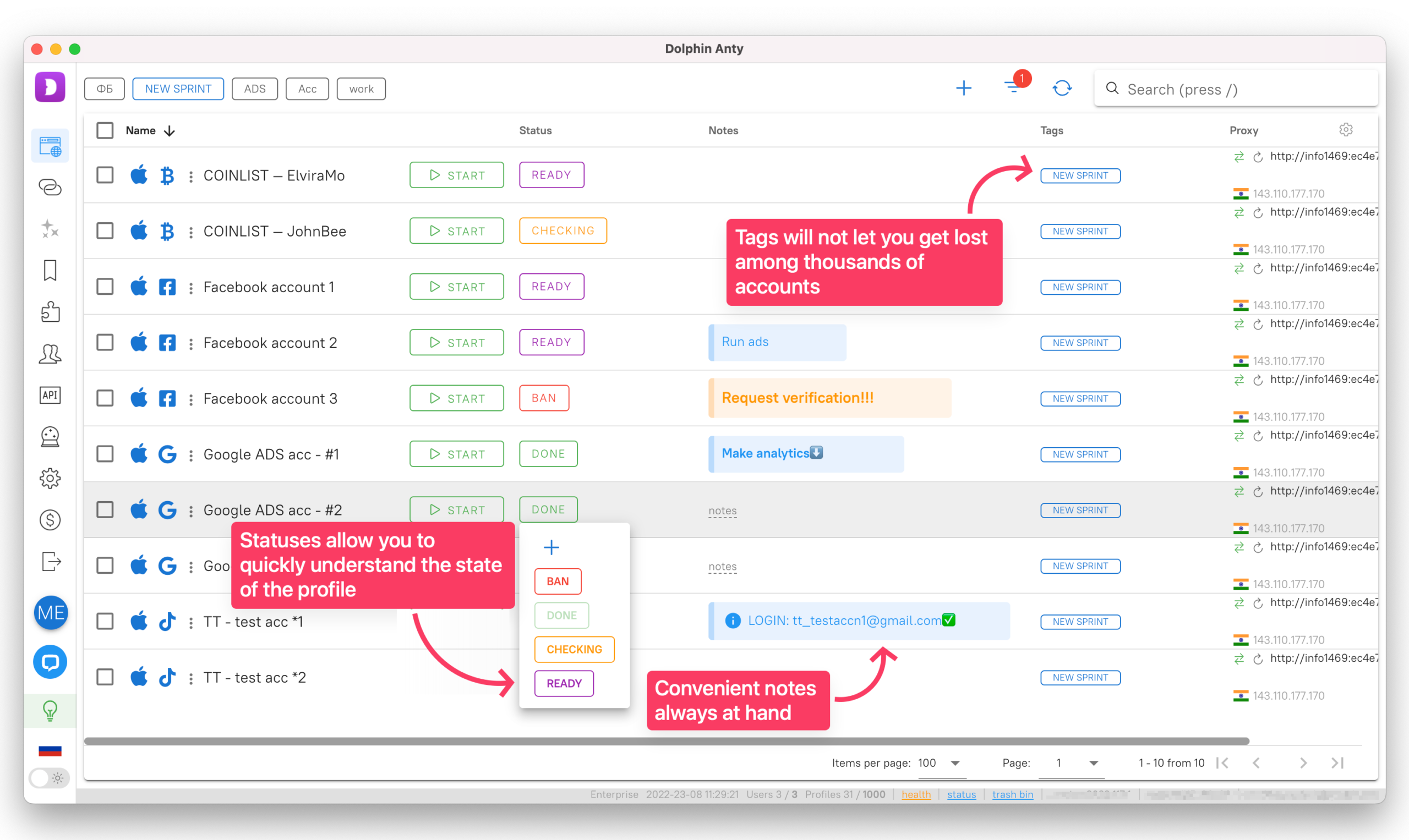This screenshot has width=1409, height=840.
Task: Start the Facebook account 1 profile
Action: pyautogui.click(x=456, y=287)
